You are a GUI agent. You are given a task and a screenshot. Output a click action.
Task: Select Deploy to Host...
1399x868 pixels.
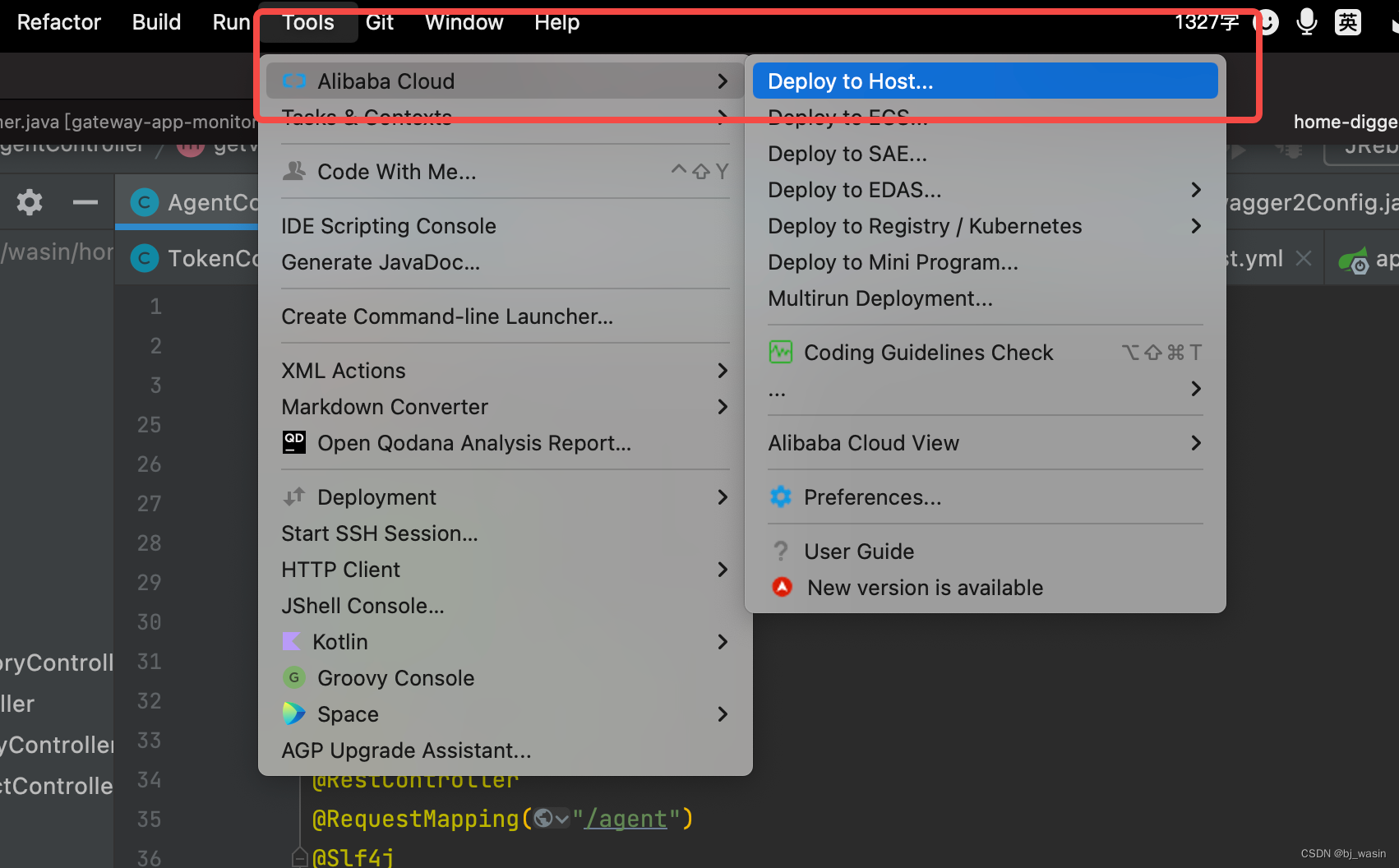pyautogui.click(x=985, y=81)
